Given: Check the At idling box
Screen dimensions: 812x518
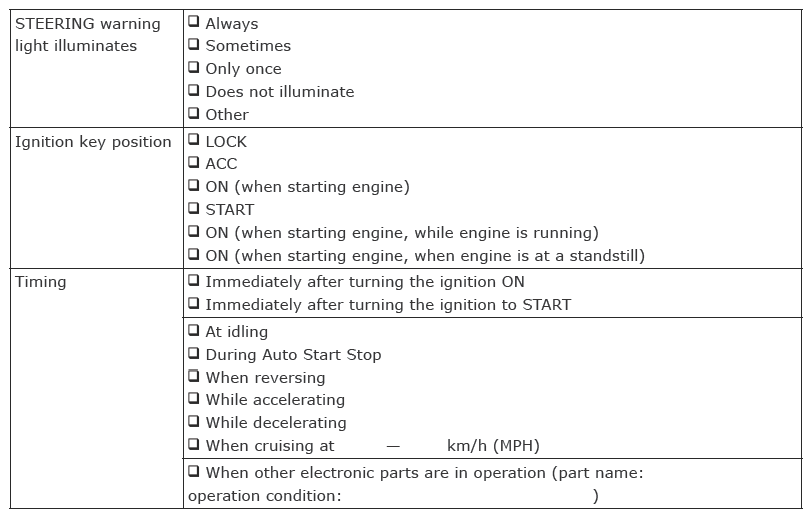Looking at the screenshot, I should 194,330.
